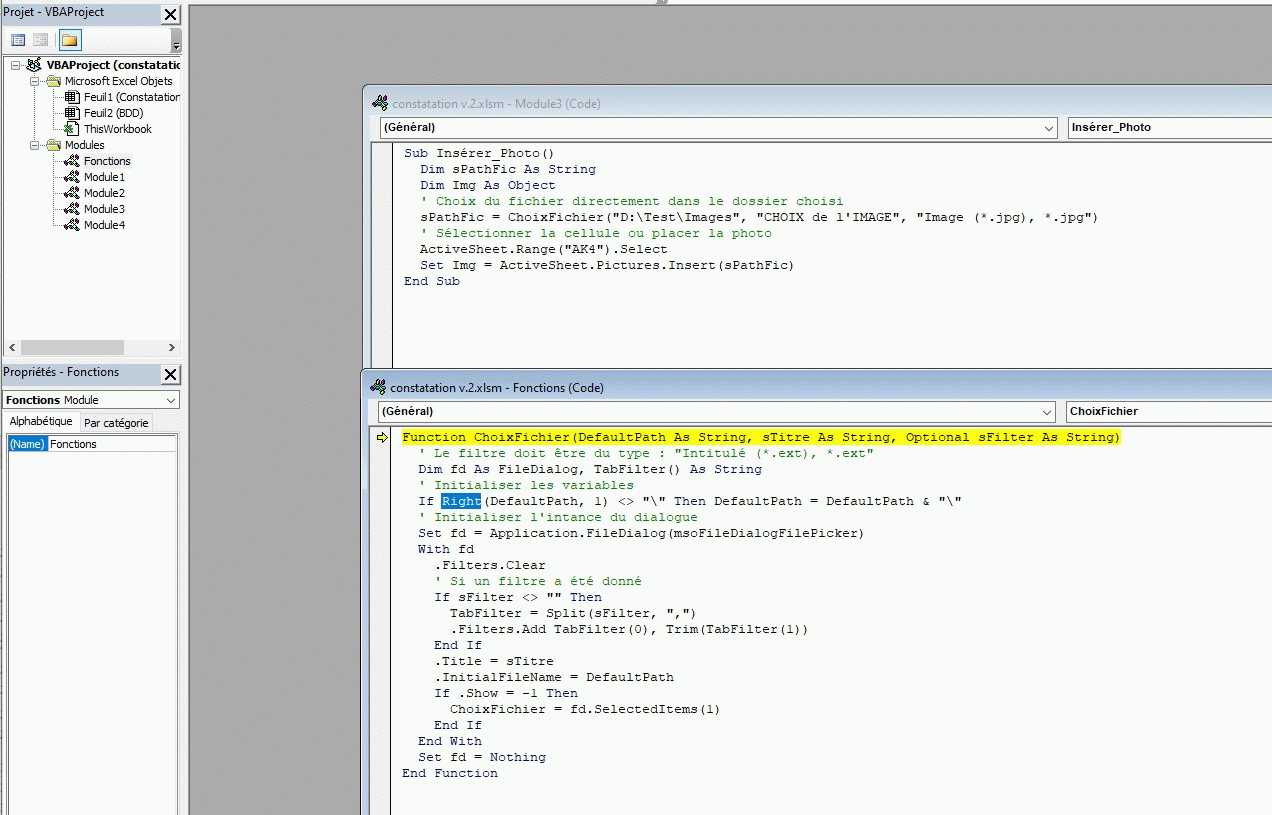The image size is (1272, 815).
Task: Open the Insérer_Photo procedure dropdown
Action: pos(1168,128)
